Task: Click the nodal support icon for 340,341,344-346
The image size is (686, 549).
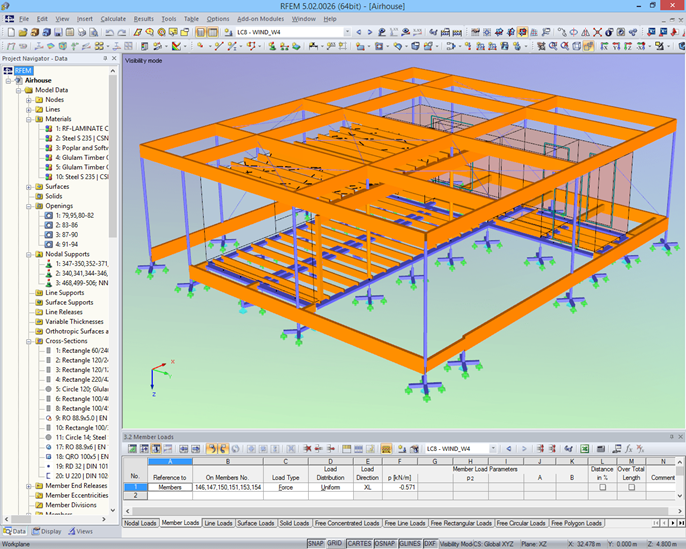Action: [48, 273]
